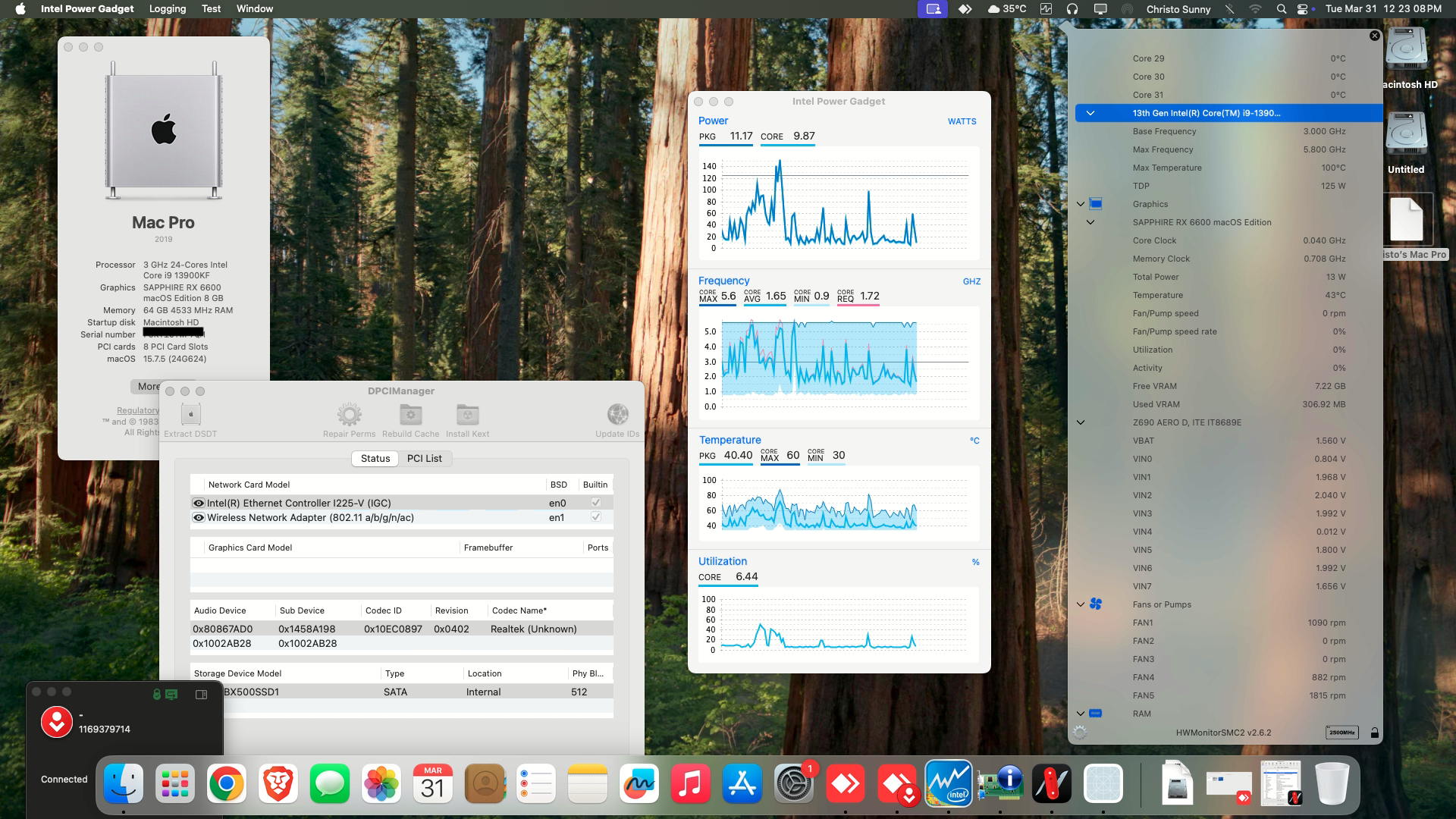
Task: Click AnyDesk icon in menu bar
Action: pyautogui.click(x=965, y=9)
